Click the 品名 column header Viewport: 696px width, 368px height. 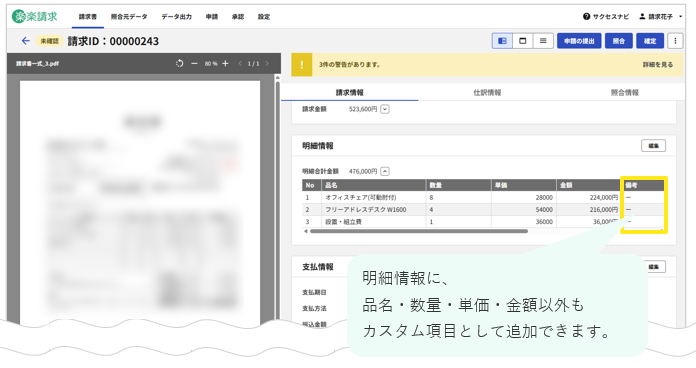click(x=374, y=185)
